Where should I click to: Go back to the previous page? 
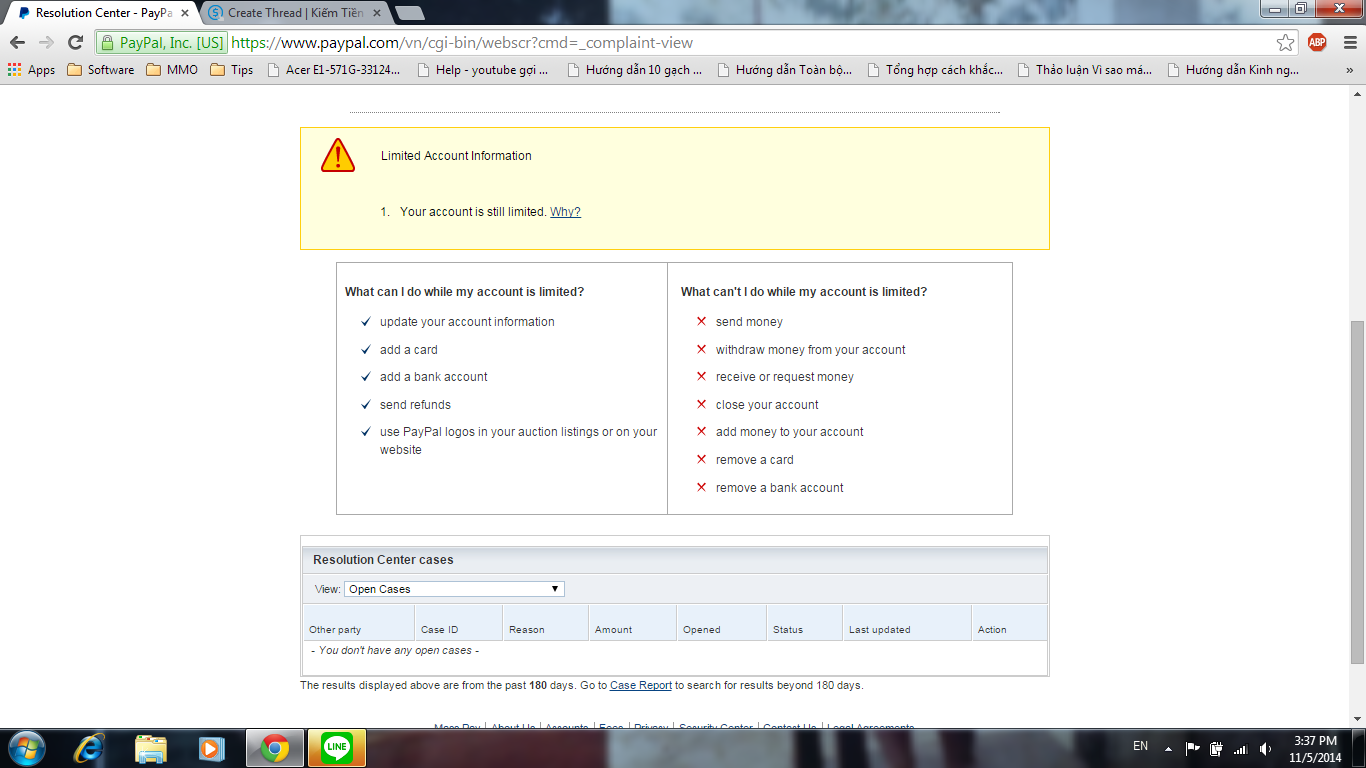[x=17, y=42]
